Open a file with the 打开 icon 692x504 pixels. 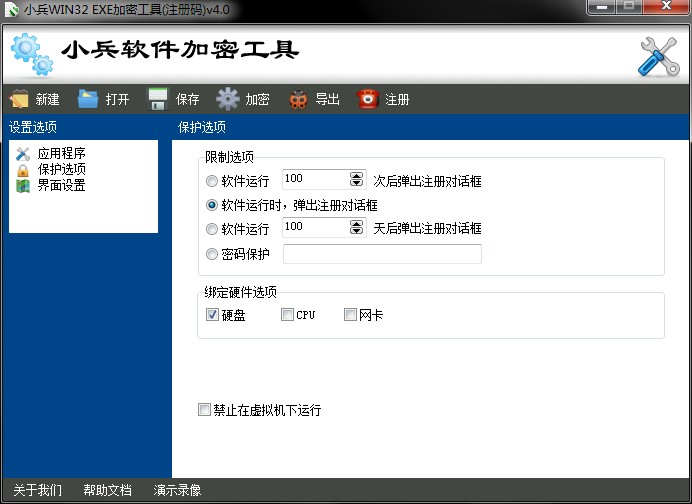(88, 99)
